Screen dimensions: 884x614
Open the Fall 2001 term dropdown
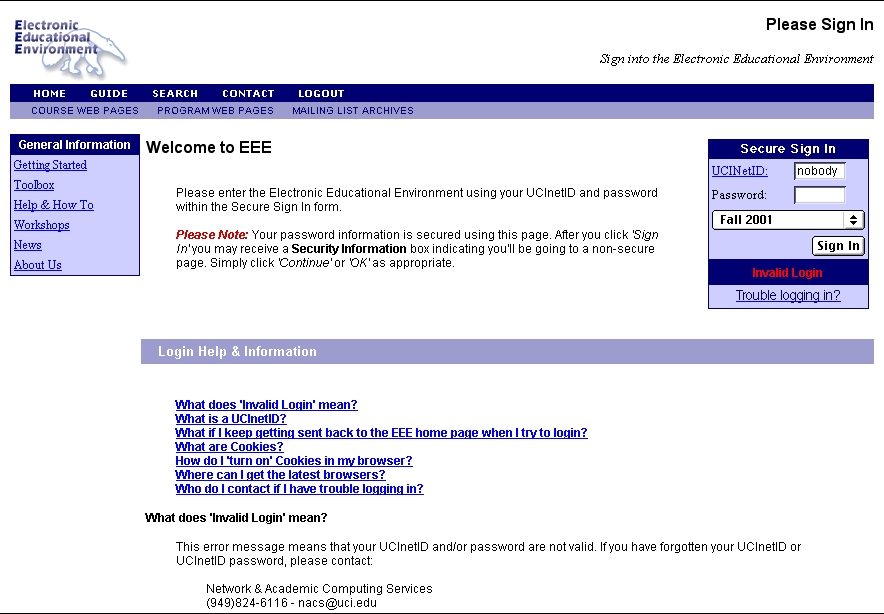pyautogui.click(x=787, y=220)
